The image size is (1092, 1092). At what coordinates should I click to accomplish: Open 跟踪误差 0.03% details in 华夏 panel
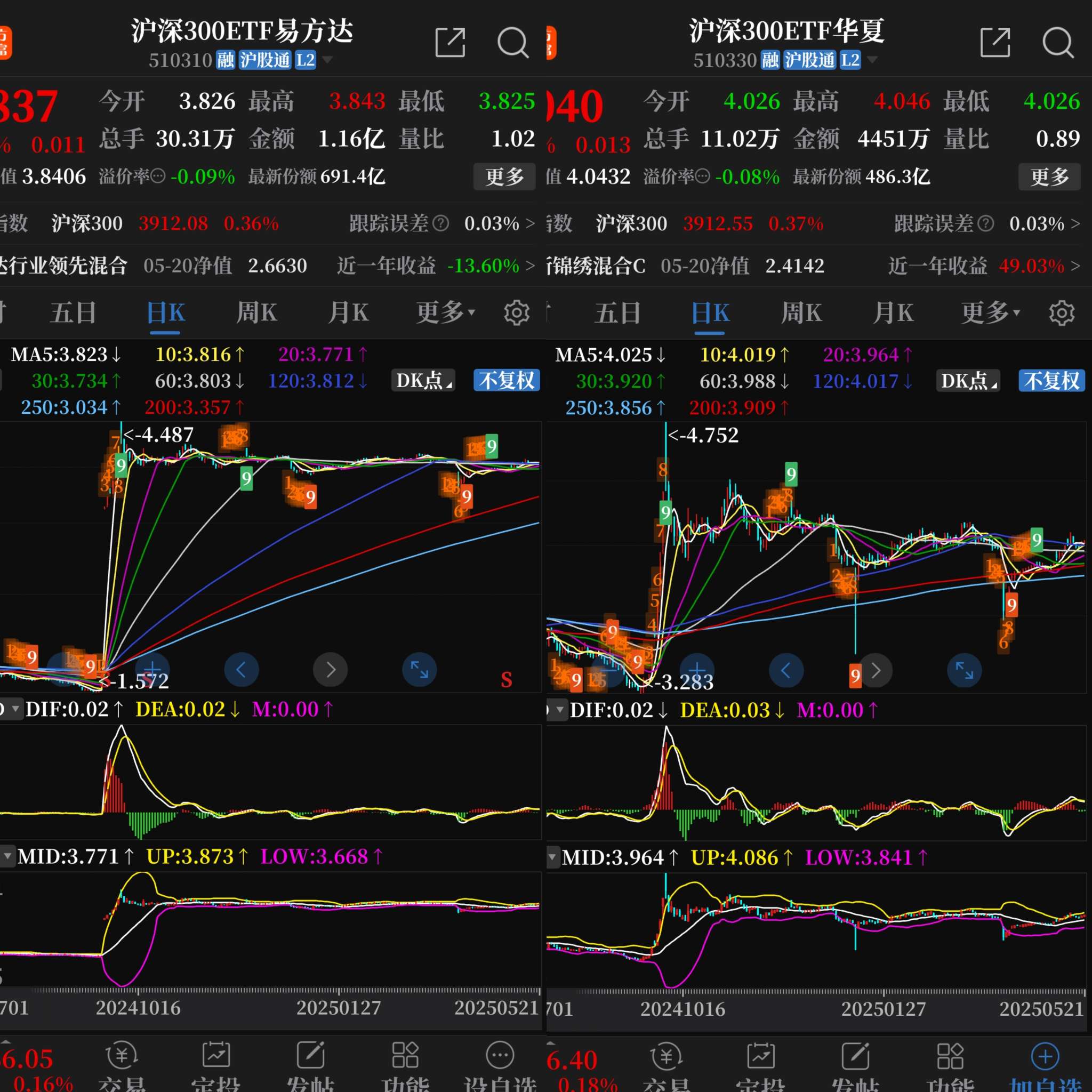pos(987,223)
